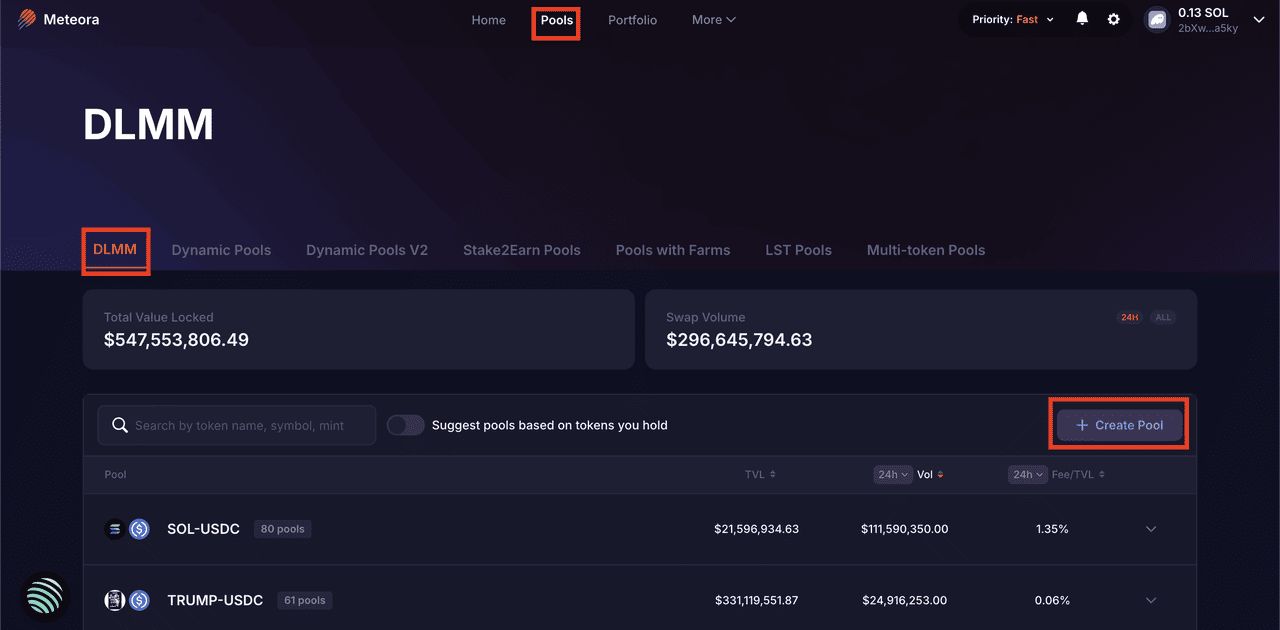This screenshot has width=1280, height=630.
Task: Click the search magnifier icon
Action: (x=120, y=425)
